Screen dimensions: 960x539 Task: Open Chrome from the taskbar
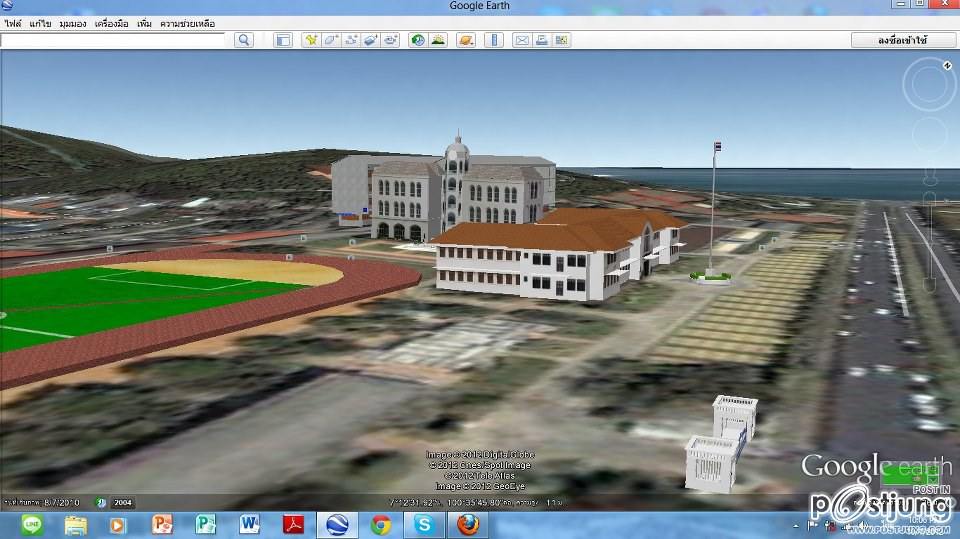pos(381,525)
